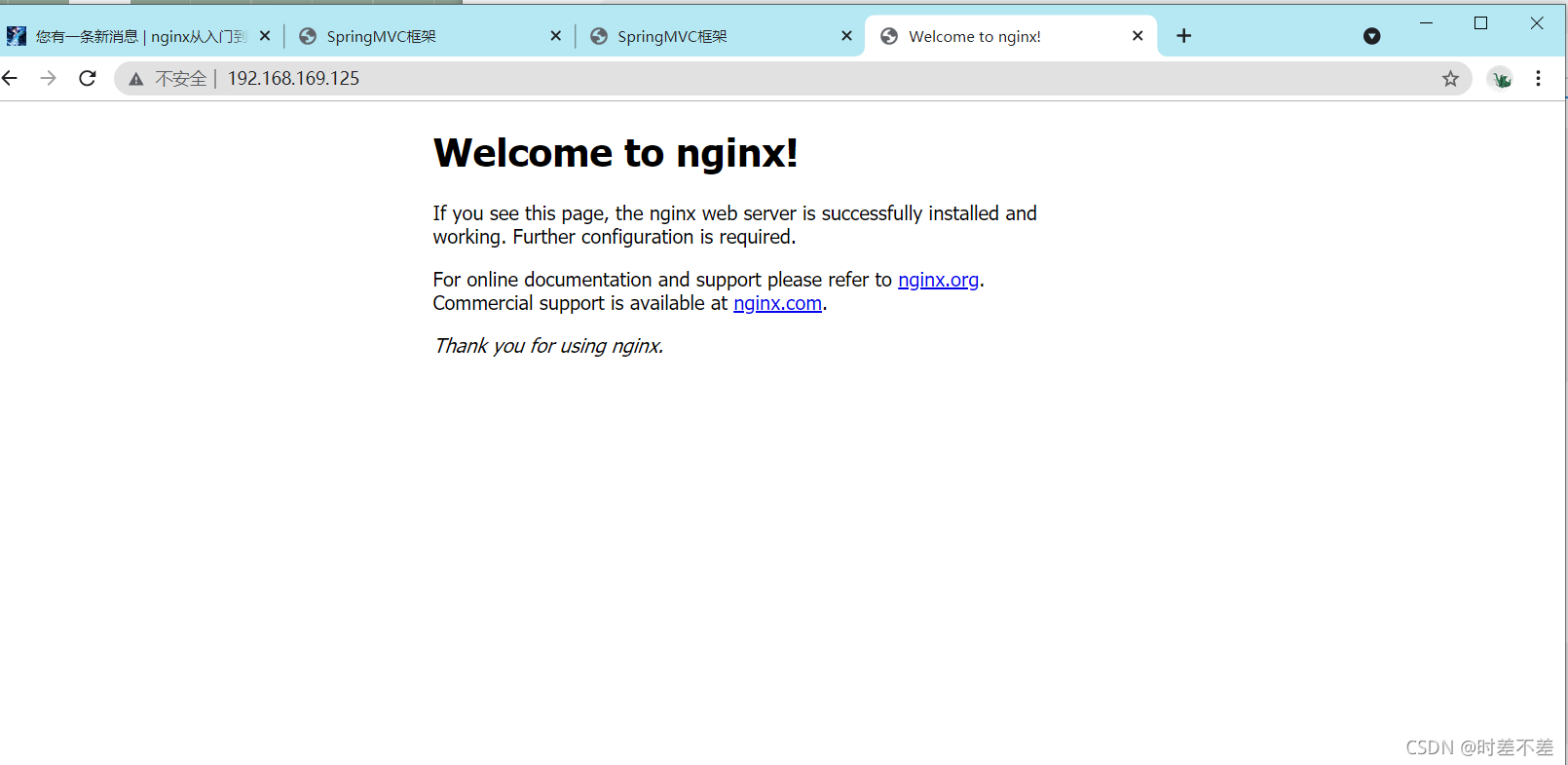Click the CSDN favicon on first tab
1568x765 pixels.
(17, 36)
